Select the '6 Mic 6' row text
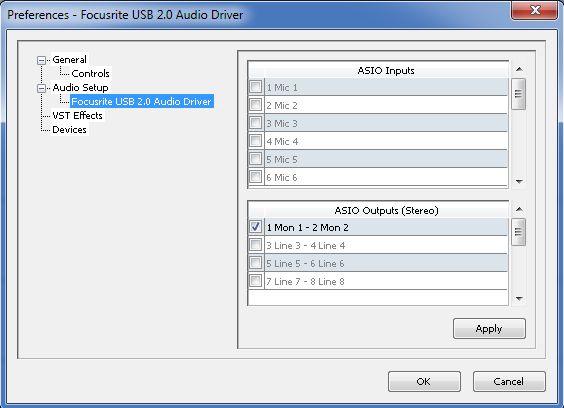 point(282,177)
